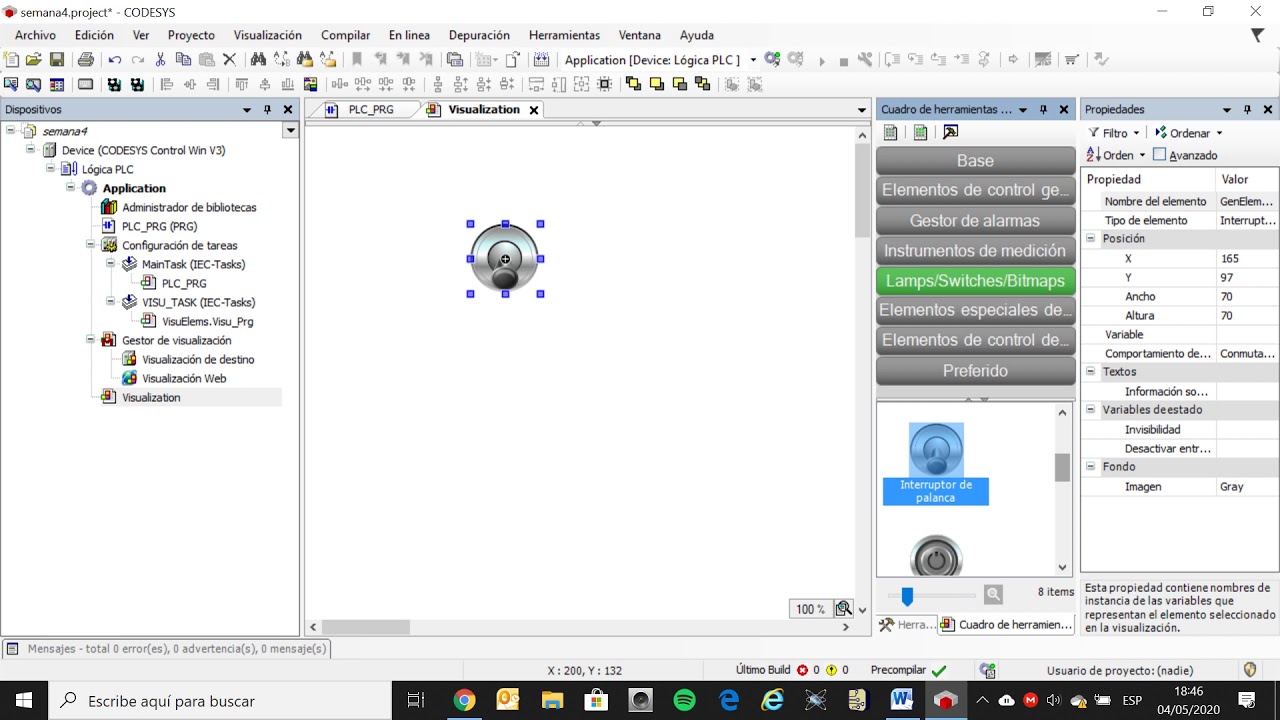Click the Bring to front icon
Viewport: 1280px width, 720px height.
633,85
